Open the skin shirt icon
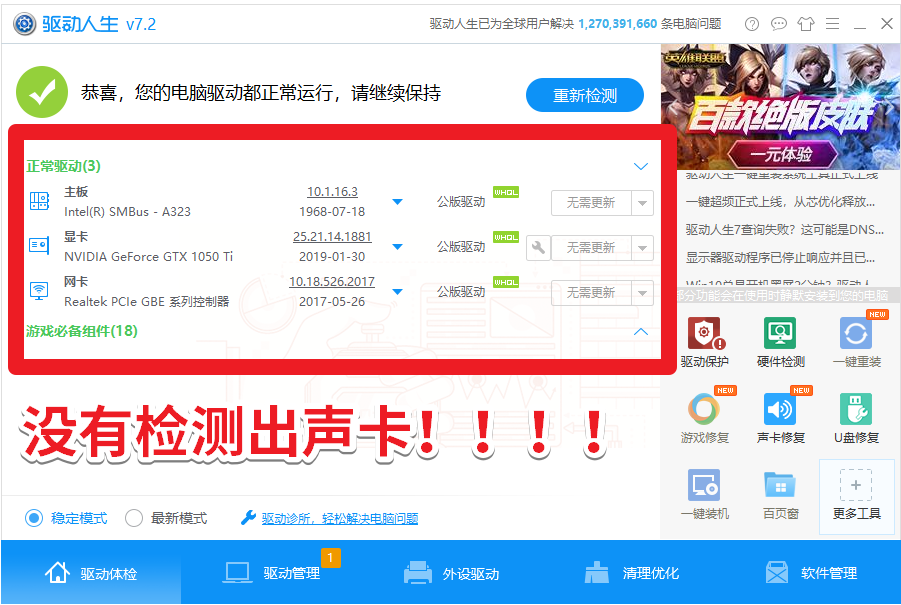Image resolution: width=901 pixels, height=605 pixels. tap(806, 24)
